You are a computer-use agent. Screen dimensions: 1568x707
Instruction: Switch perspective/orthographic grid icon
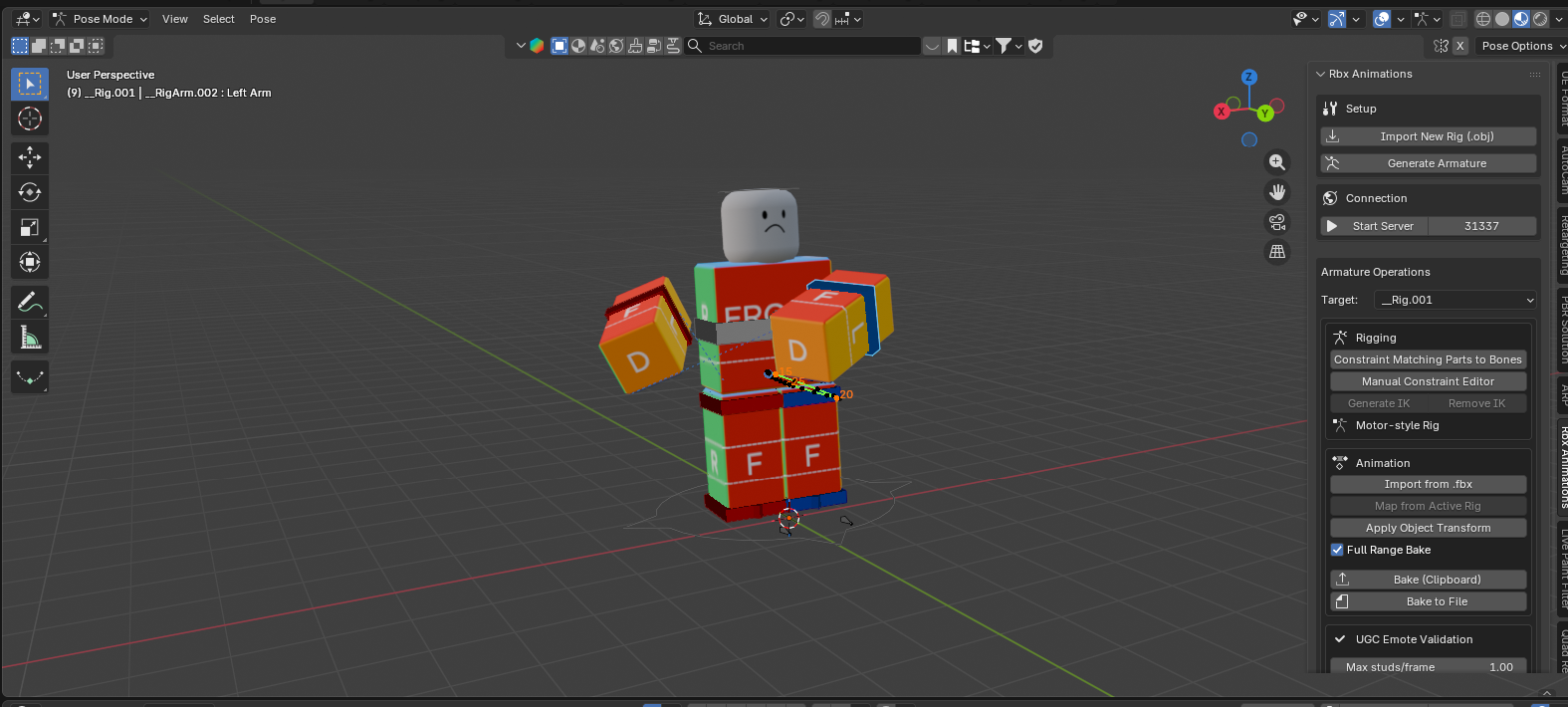pos(1277,252)
